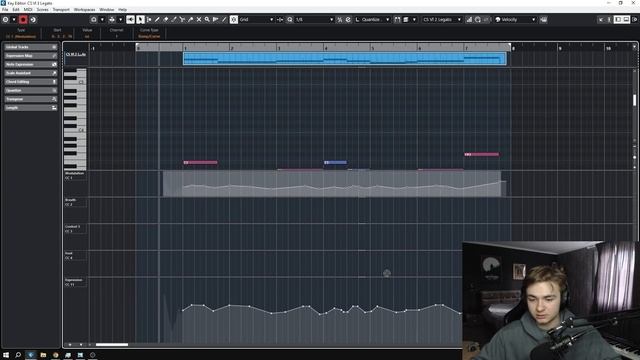The width and height of the screenshot is (640, 360).
Task: Open the CS Vl 2 Legato part selector dropdown
Action: 442,20
